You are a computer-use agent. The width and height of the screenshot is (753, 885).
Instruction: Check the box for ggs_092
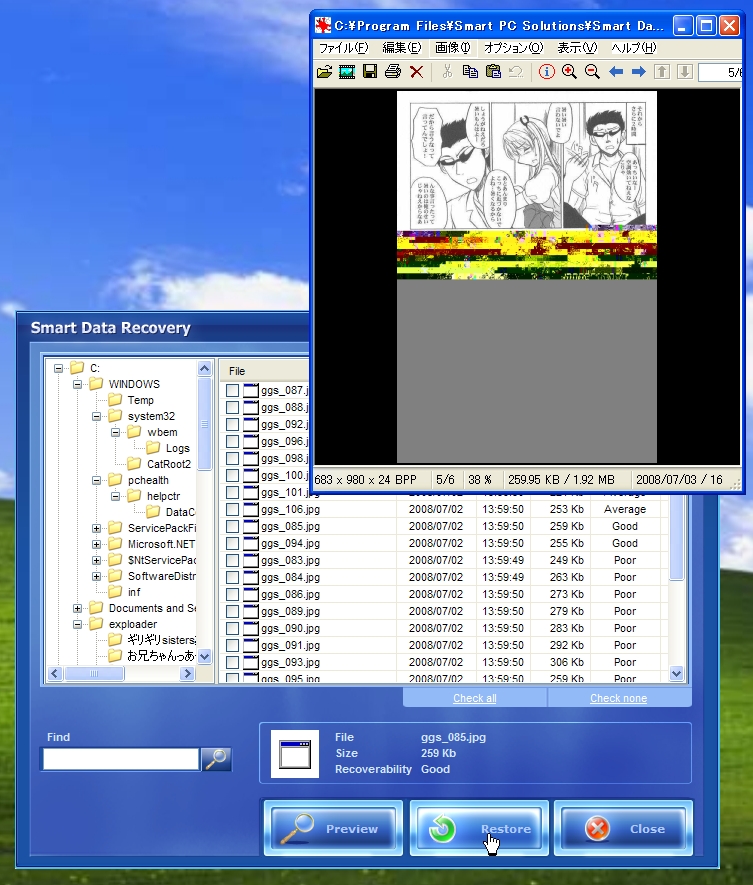pyautogui.click(x=233, y=424)
